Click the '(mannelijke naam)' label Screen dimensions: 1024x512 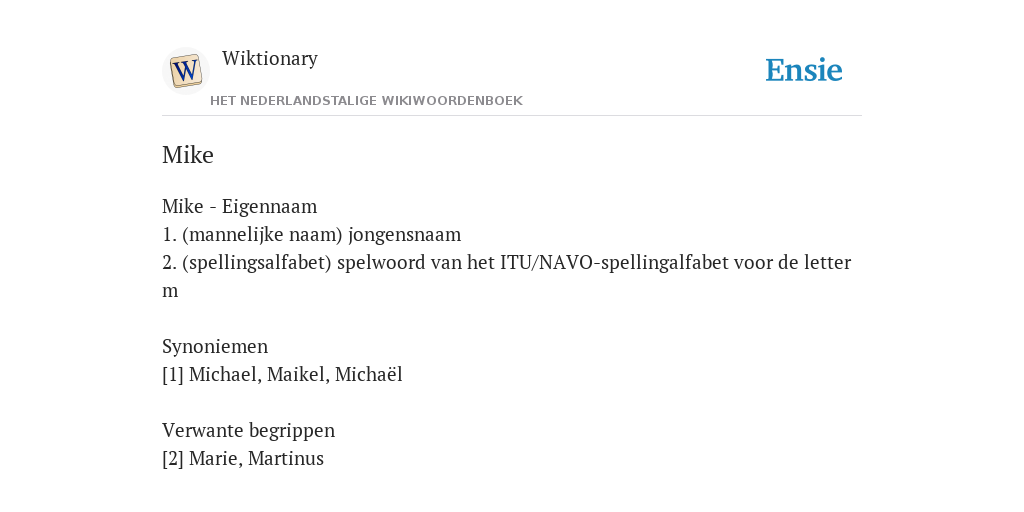coord(263,234)
